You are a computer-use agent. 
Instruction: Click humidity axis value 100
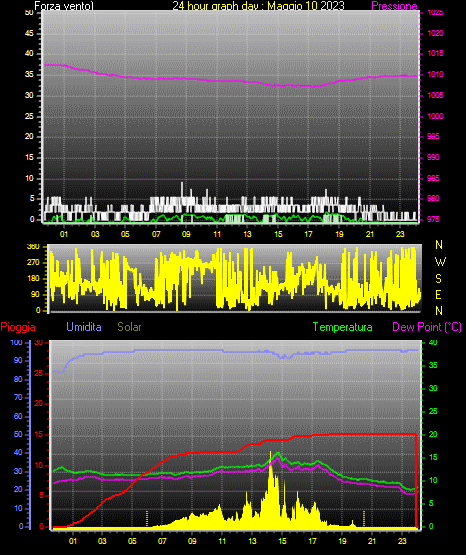[x=16, y=342]
